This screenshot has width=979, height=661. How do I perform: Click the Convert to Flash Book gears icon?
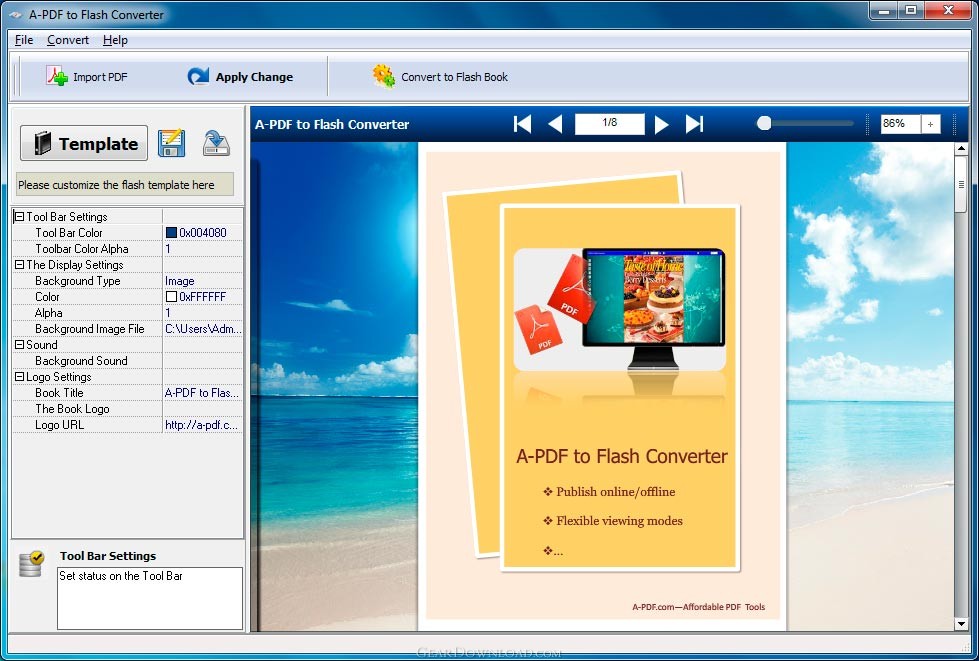point(384,76)
